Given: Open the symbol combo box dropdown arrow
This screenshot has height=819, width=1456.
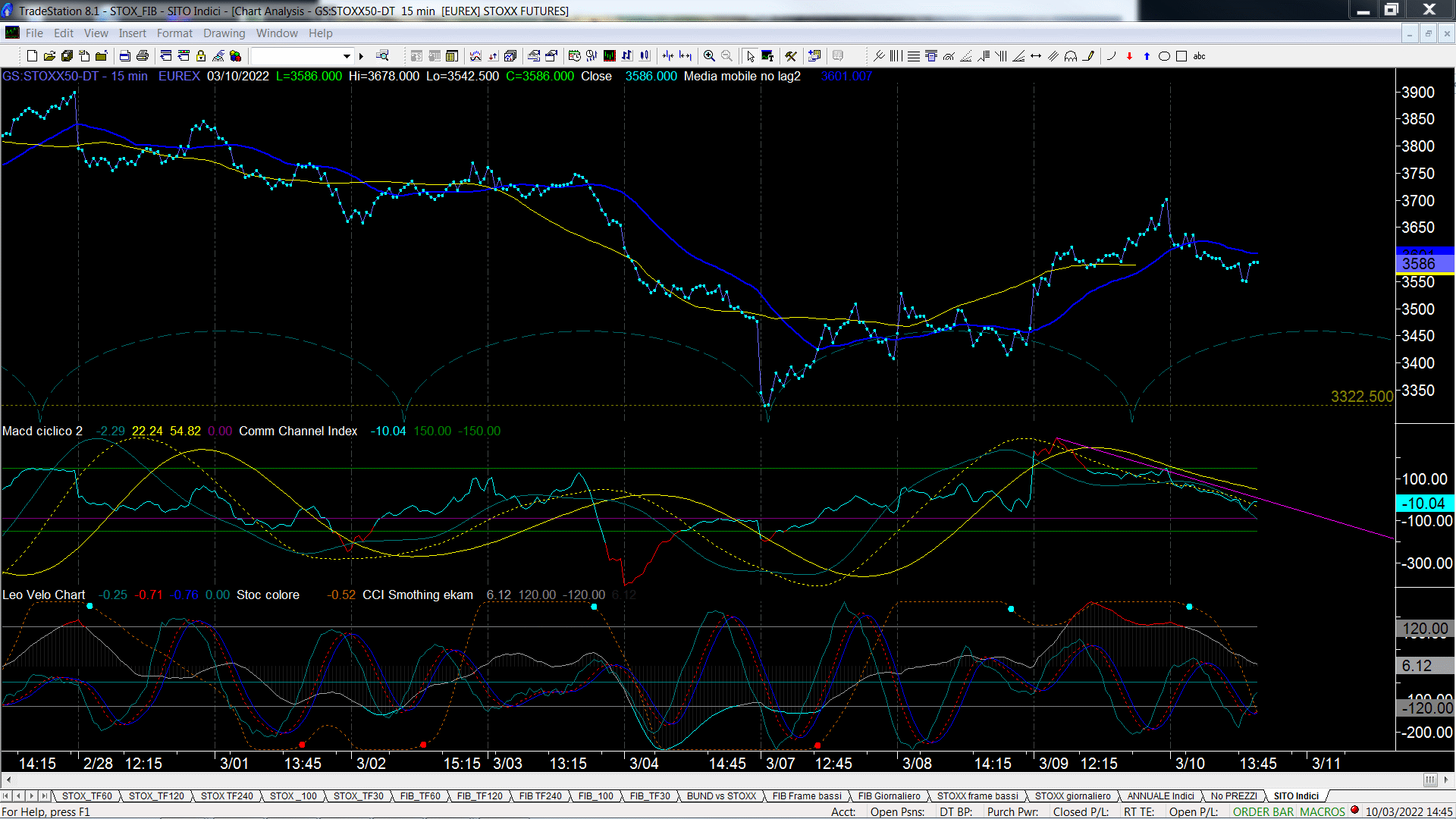Looking at the screenshot, I should [347, 56].
